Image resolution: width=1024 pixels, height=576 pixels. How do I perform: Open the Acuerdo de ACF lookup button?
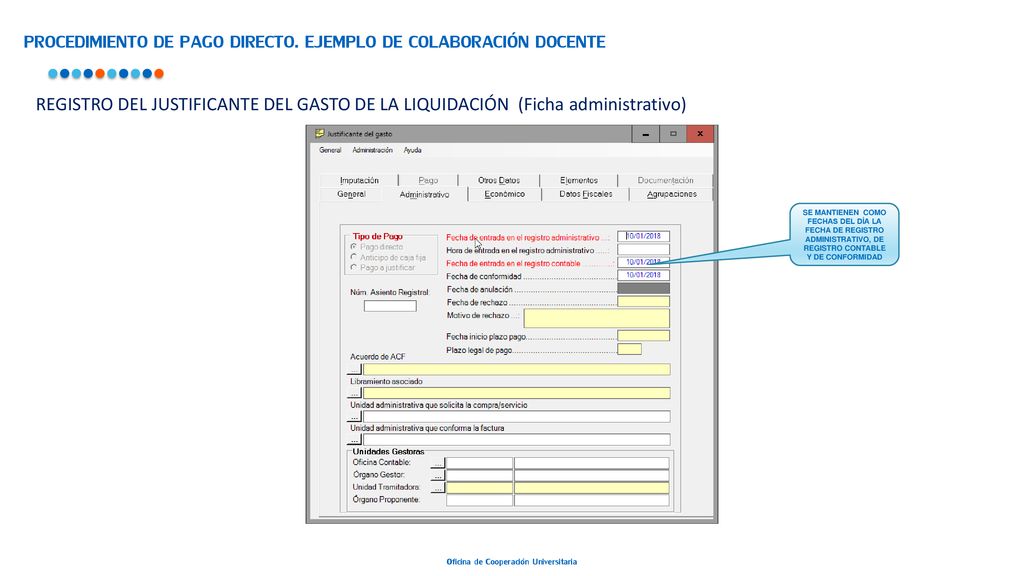355,370
